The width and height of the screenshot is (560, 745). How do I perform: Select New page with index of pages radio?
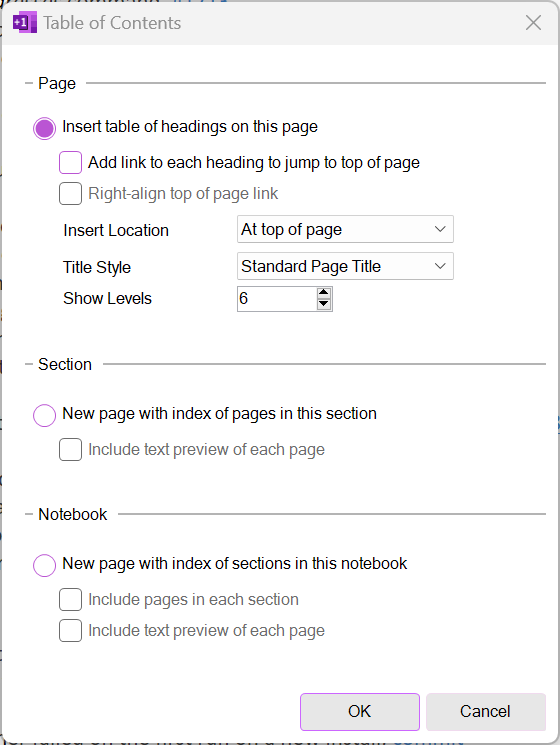[45, 415]
